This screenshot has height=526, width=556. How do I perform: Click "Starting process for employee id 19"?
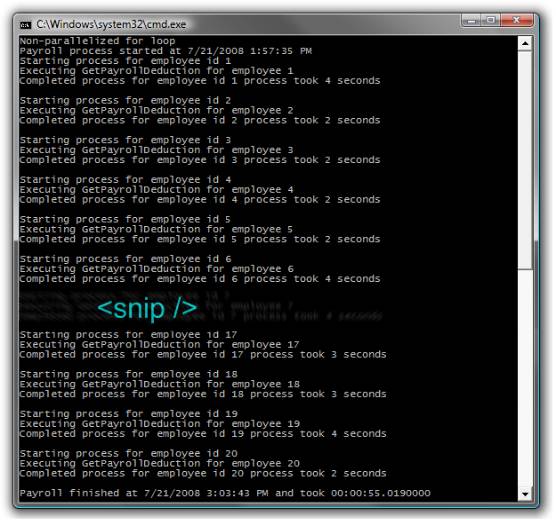point(129,414)
